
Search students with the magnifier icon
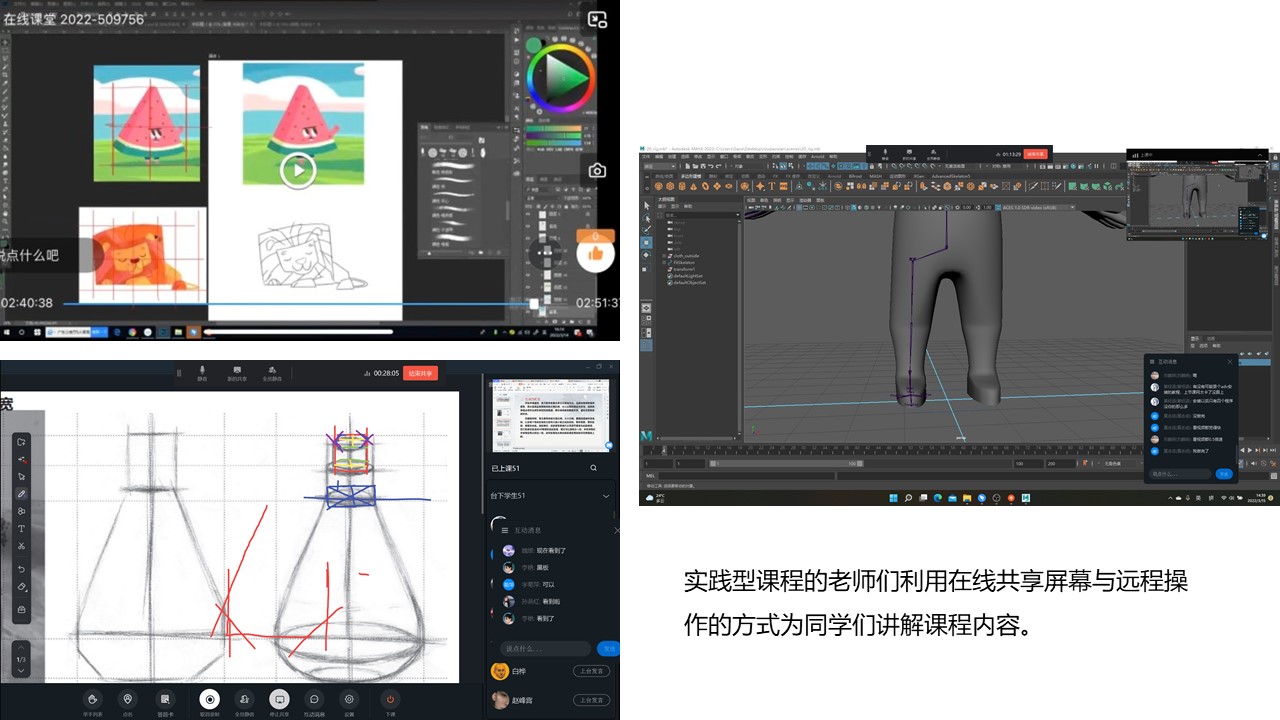(x=593, y=468)
